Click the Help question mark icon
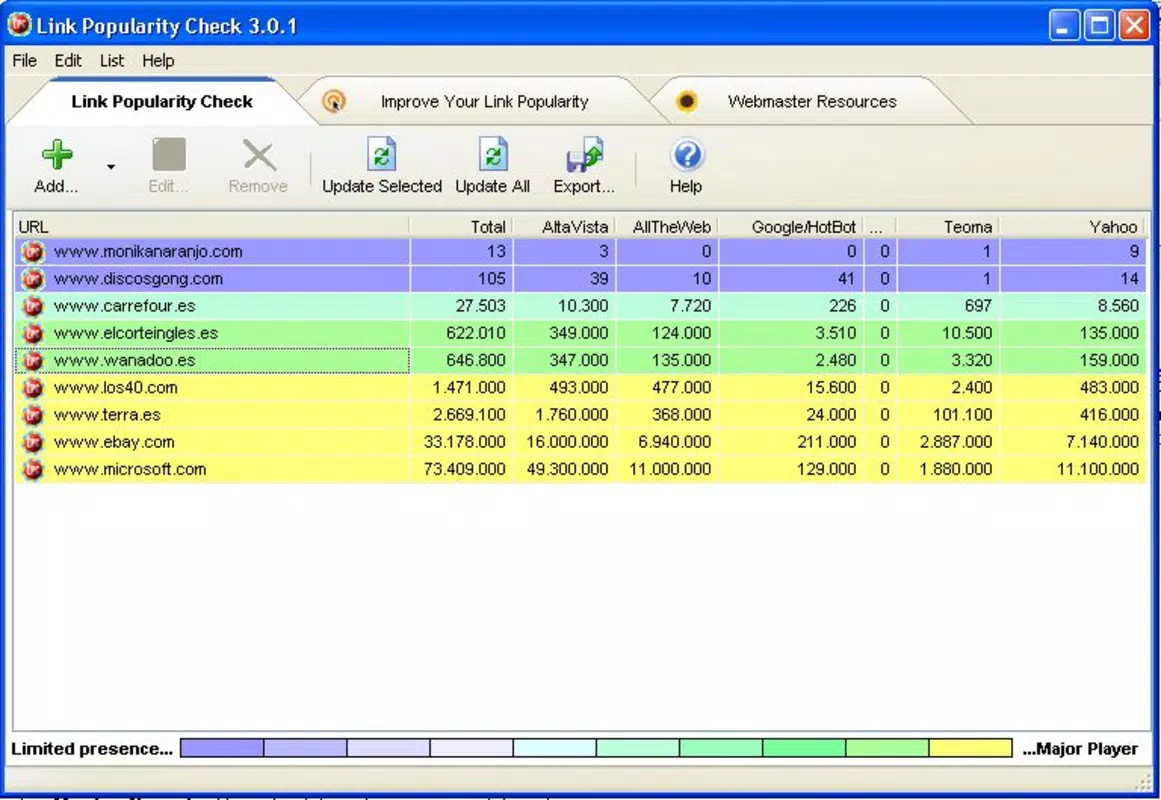The width and height of the screenshot is (1161, 800). click(686, 156)
